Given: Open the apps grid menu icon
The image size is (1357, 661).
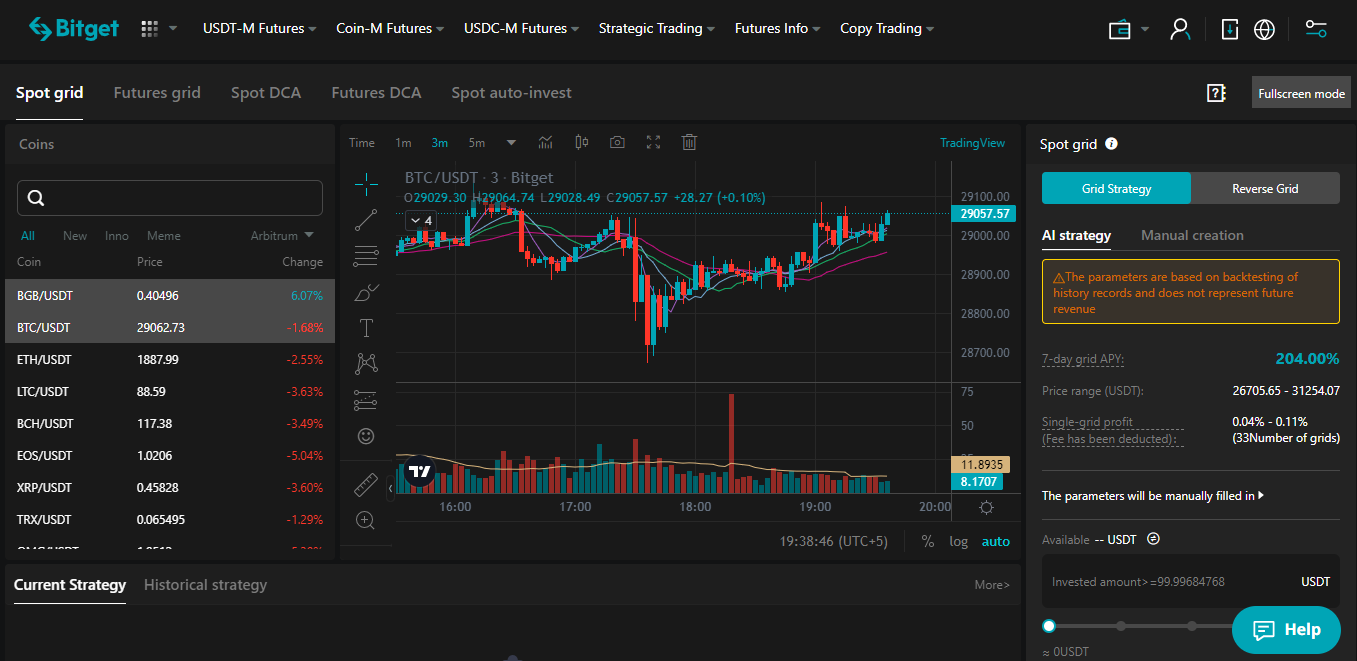Looking at the screenshot, I should coord(150,29).
